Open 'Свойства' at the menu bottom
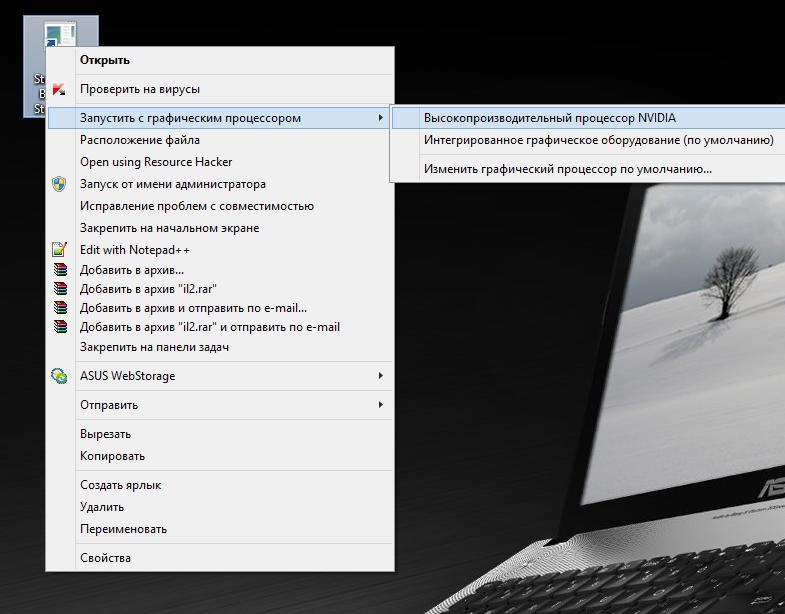785x614 pixels. [x=220, y=558]
